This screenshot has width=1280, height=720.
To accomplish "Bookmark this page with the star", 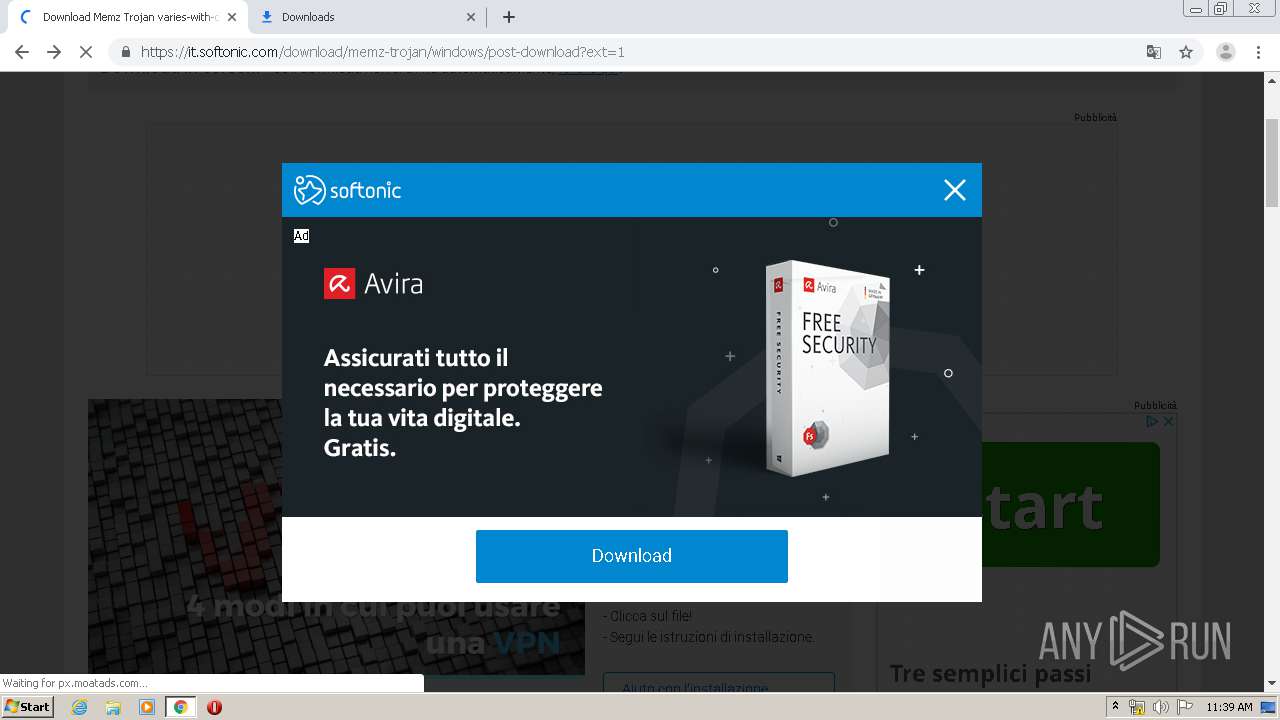I will point(1186,52).
